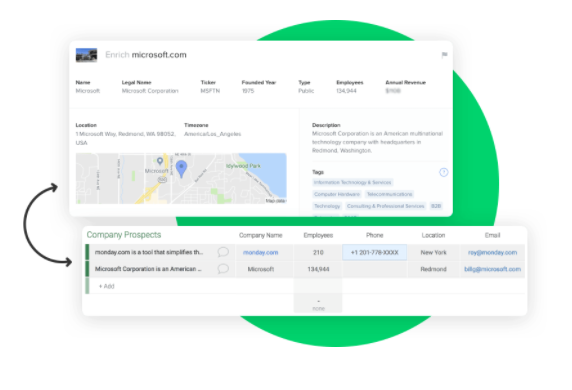Click the map at Idylwood Park label
572x390 pixels.
[243, 166]
